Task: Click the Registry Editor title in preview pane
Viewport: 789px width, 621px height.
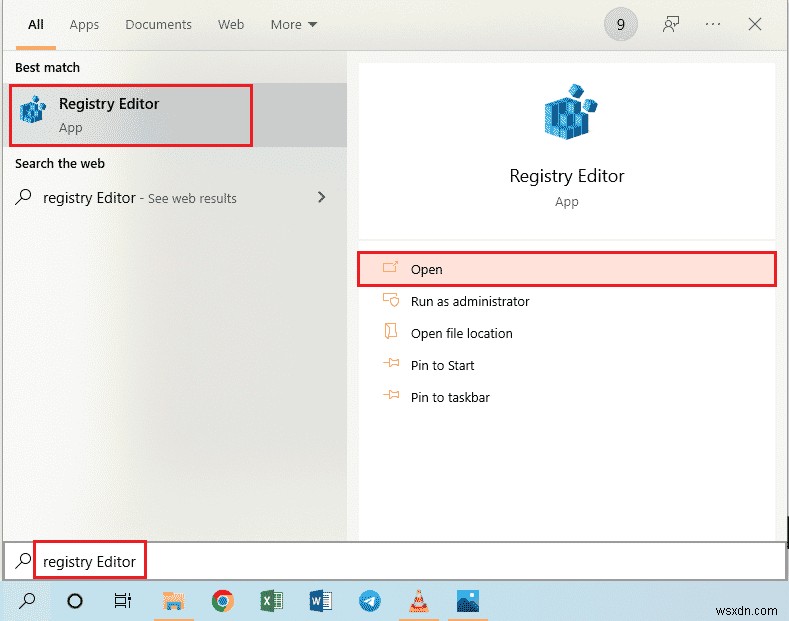Action: click(567, 176)
